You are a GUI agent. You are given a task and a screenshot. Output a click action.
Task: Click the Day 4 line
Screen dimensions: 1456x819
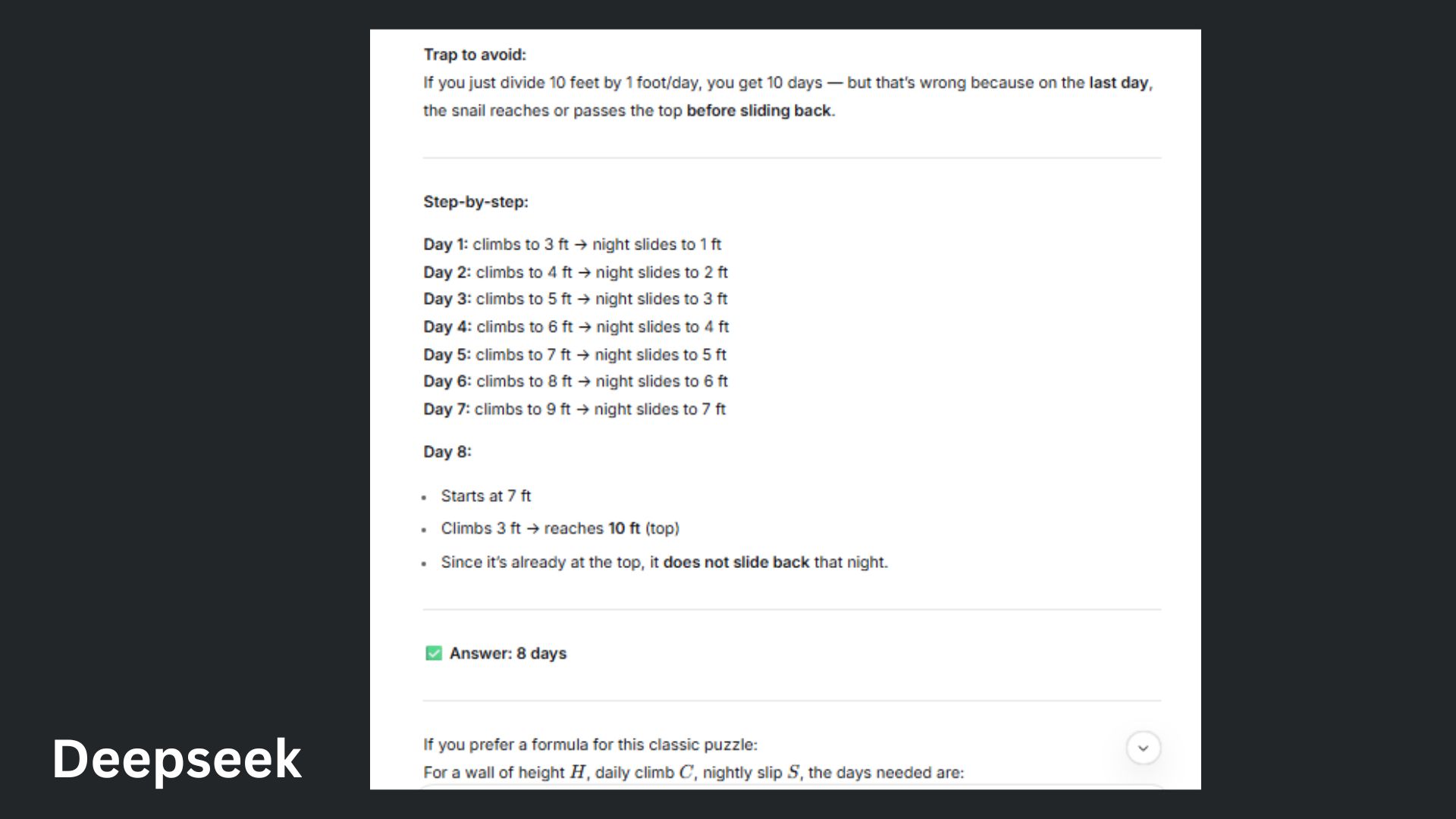576,327
